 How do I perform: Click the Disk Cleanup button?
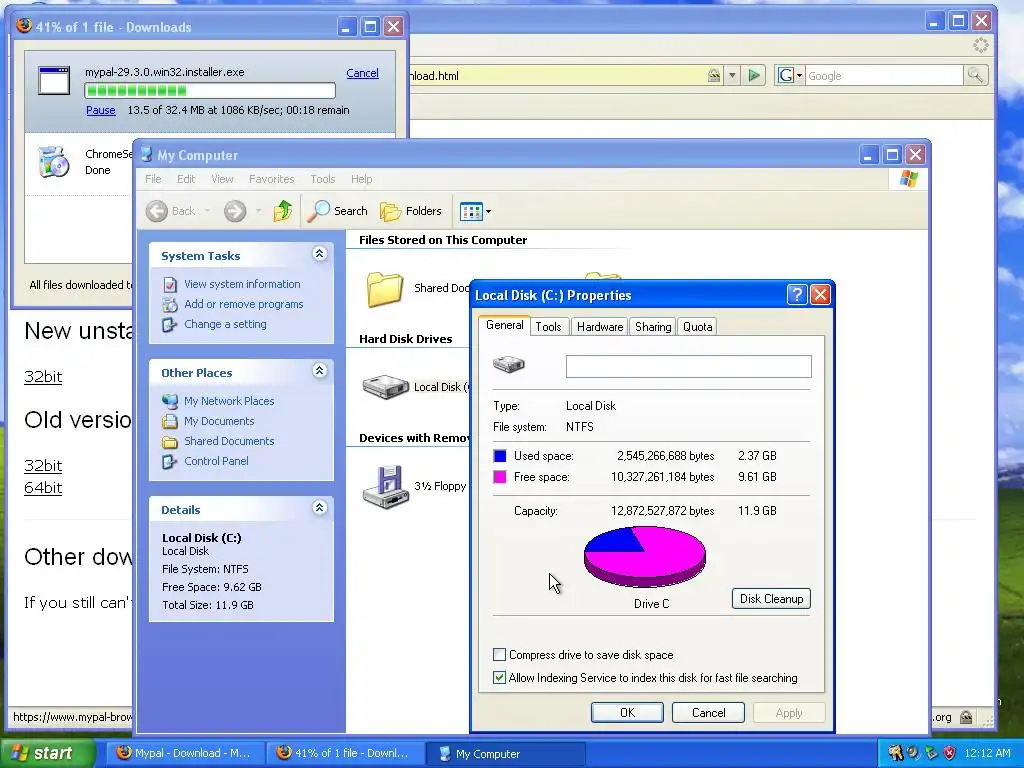[x=771, y=599]
